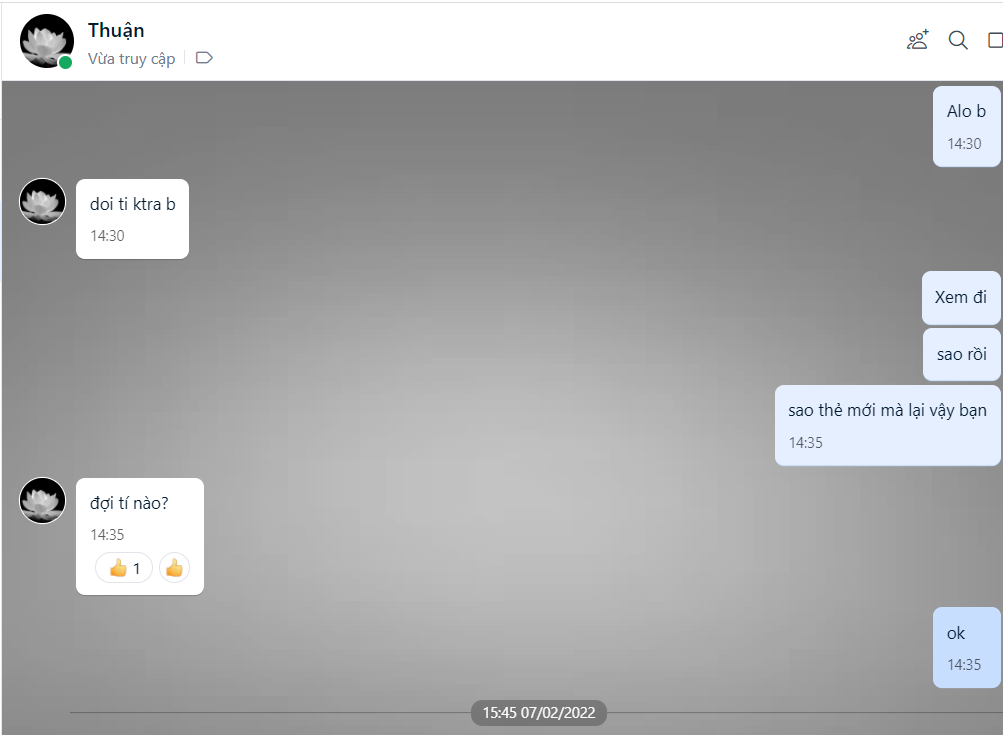View the thumbs-up reaction count of 1
The image size is (1003, 735).
pyautogui.click(x=124, y=568)
